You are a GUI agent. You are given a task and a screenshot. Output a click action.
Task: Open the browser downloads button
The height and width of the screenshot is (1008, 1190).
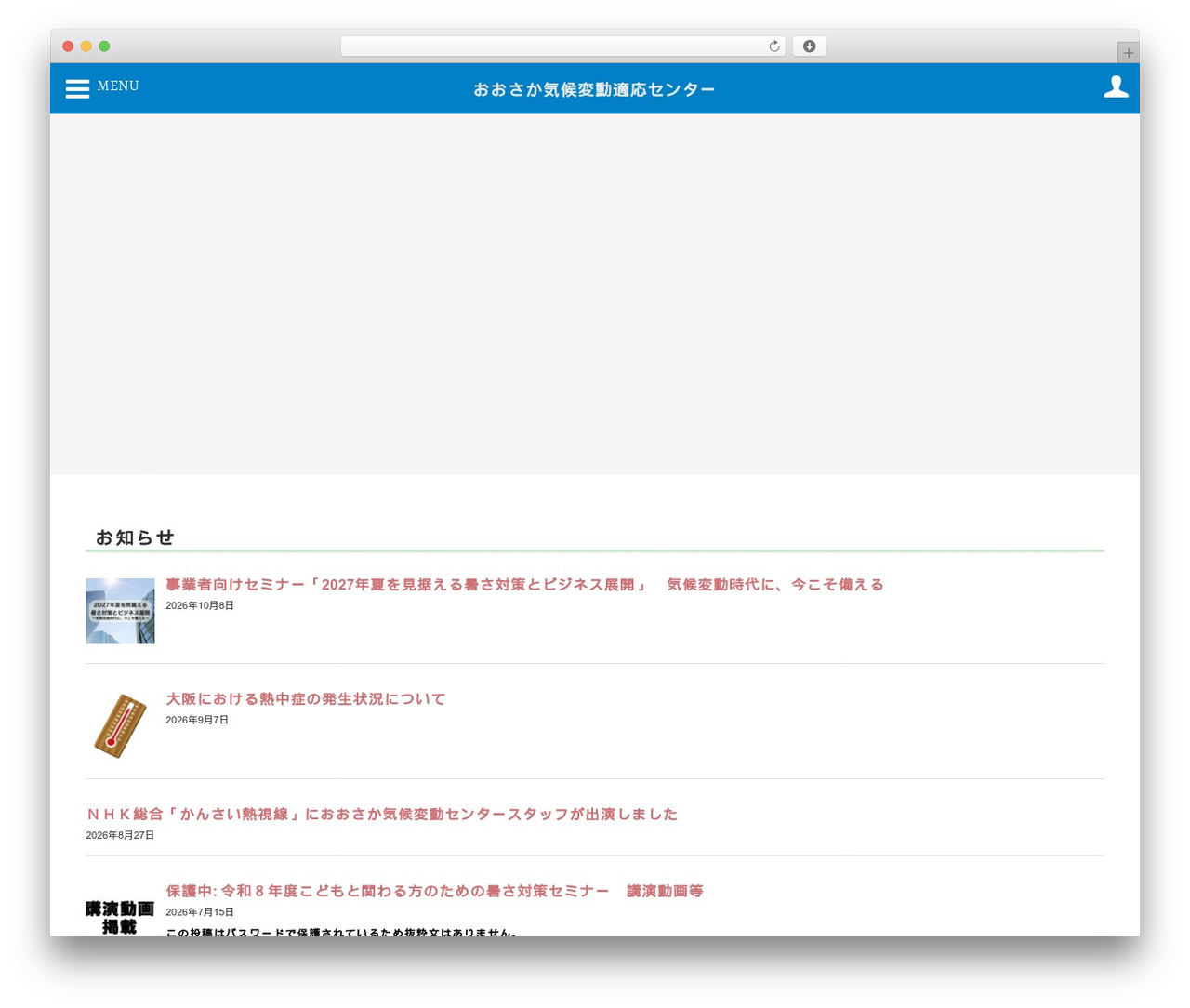click(x=809, y=46)
